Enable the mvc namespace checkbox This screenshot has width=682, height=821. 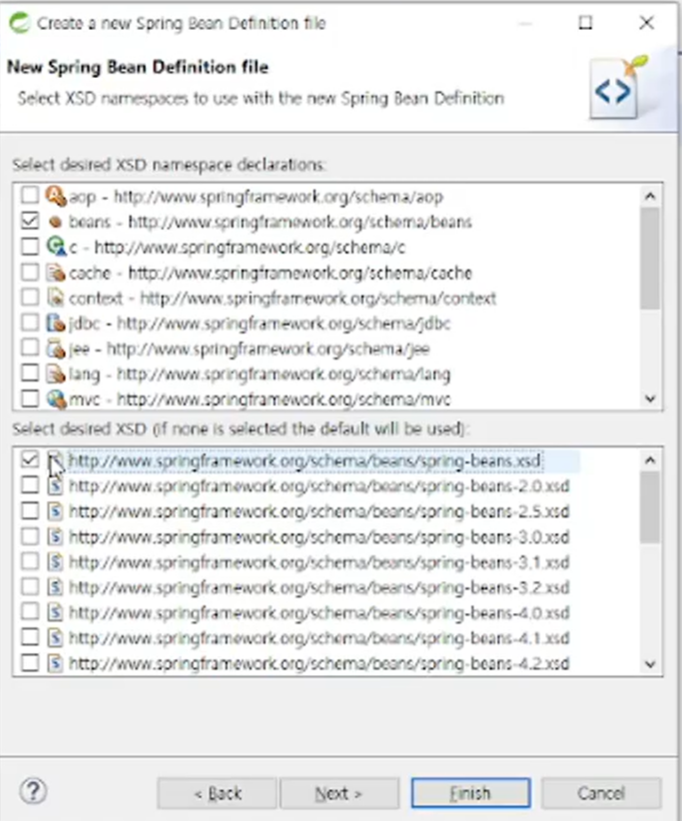click(x=30, y=398)
